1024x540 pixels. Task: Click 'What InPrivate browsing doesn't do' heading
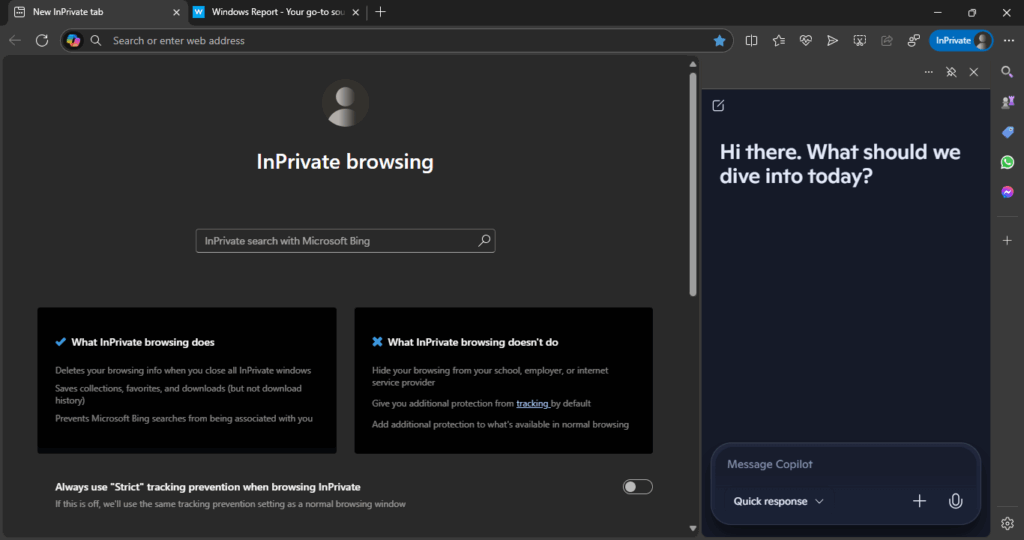pyautogui.click(x=473, y=342)
